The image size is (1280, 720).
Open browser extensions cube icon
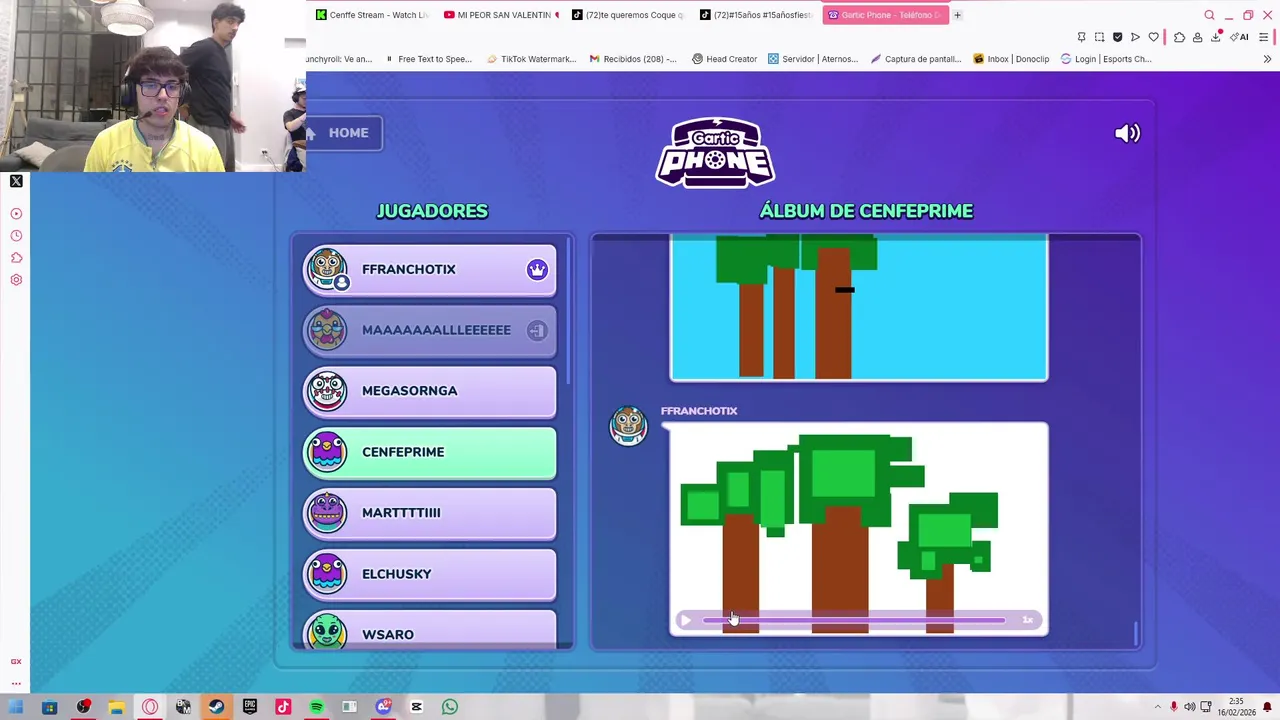coord(1179,37)
